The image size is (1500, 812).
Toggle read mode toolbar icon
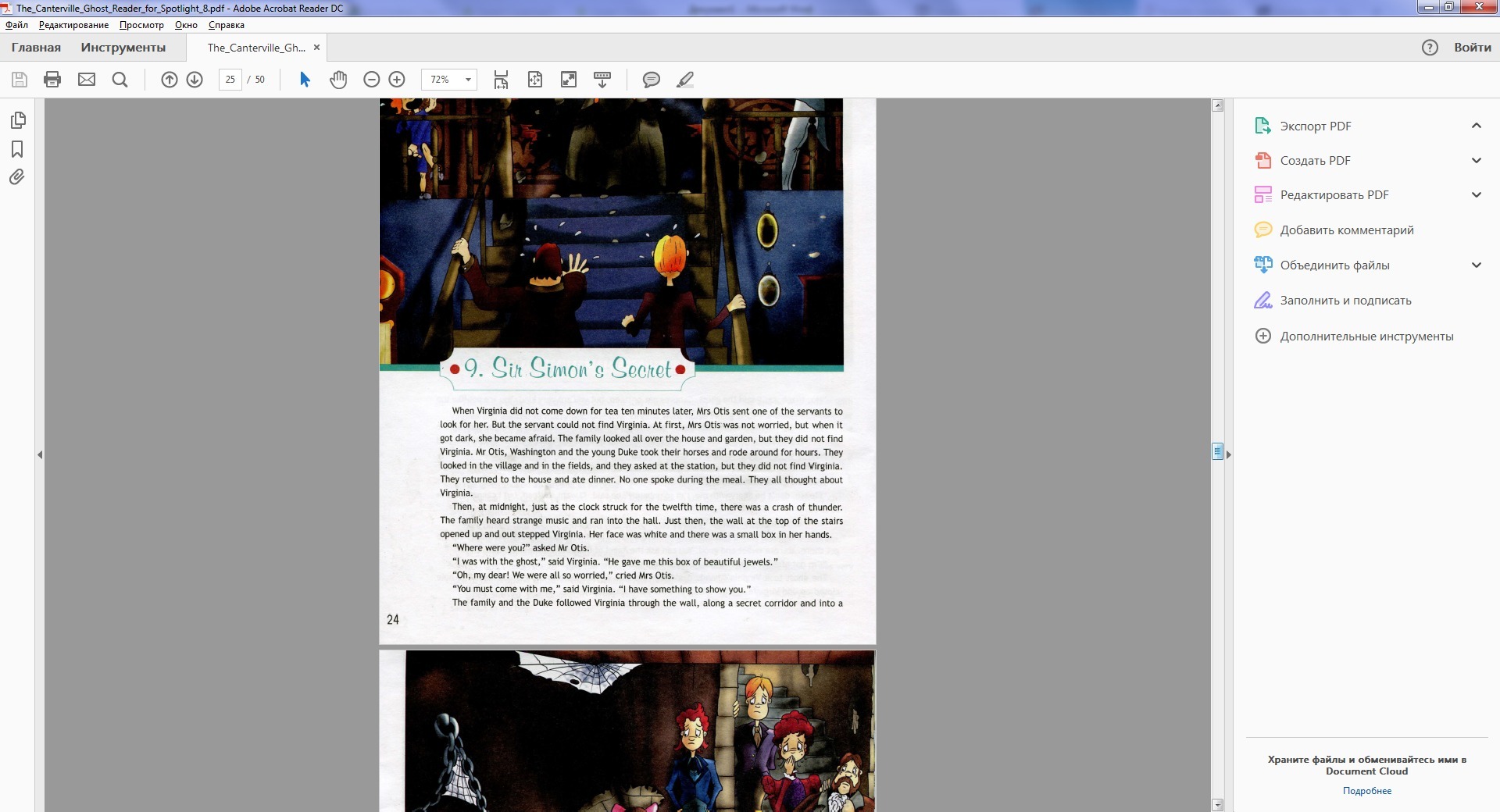(602, 80)
